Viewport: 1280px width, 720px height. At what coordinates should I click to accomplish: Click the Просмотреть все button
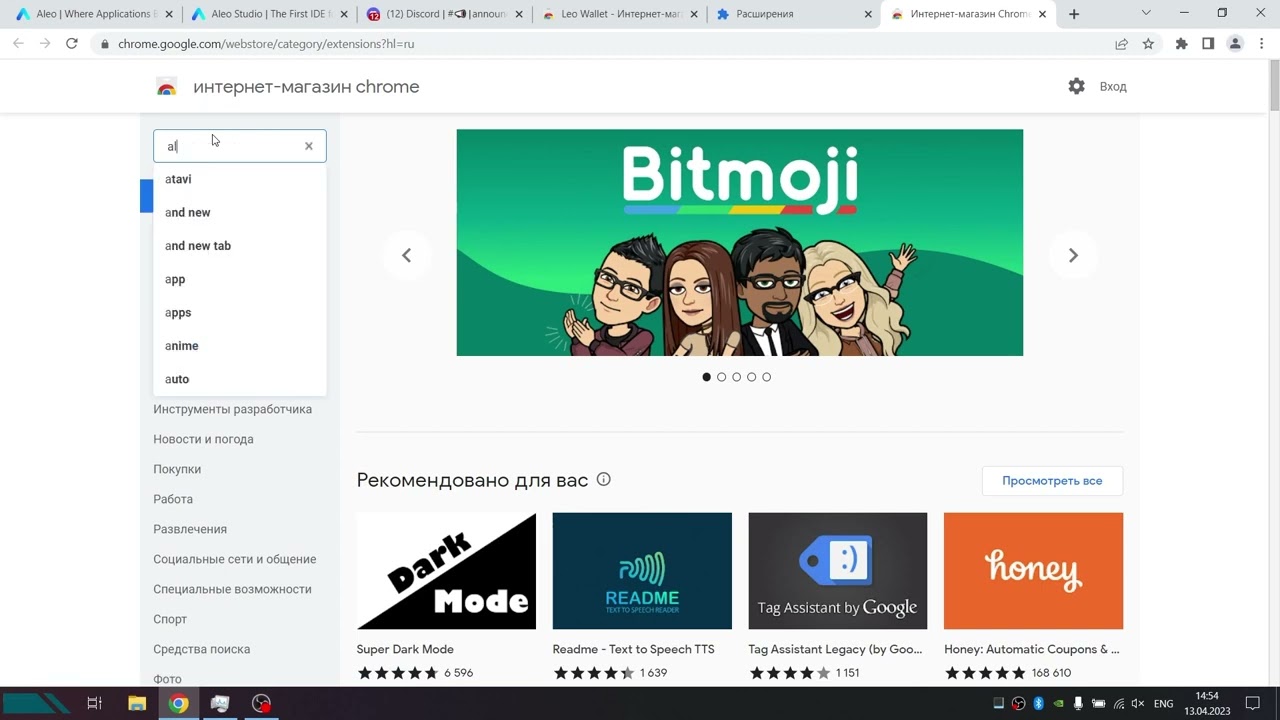coord(1052,481)
